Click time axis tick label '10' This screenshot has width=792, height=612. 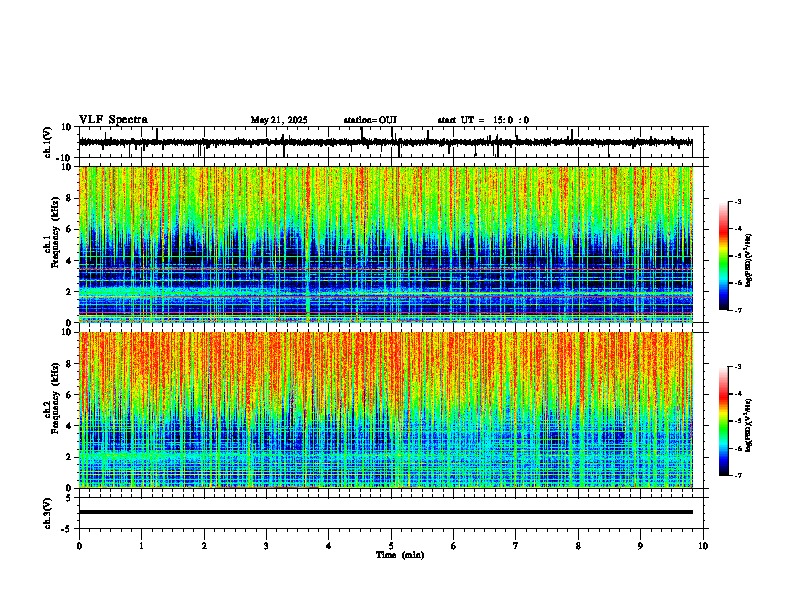point(703,546)
